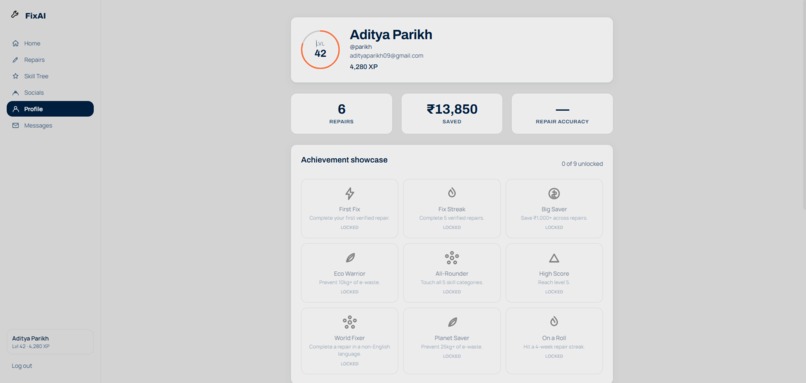
Task: Click the World Fixer achievement title
Action: point(350,338)
